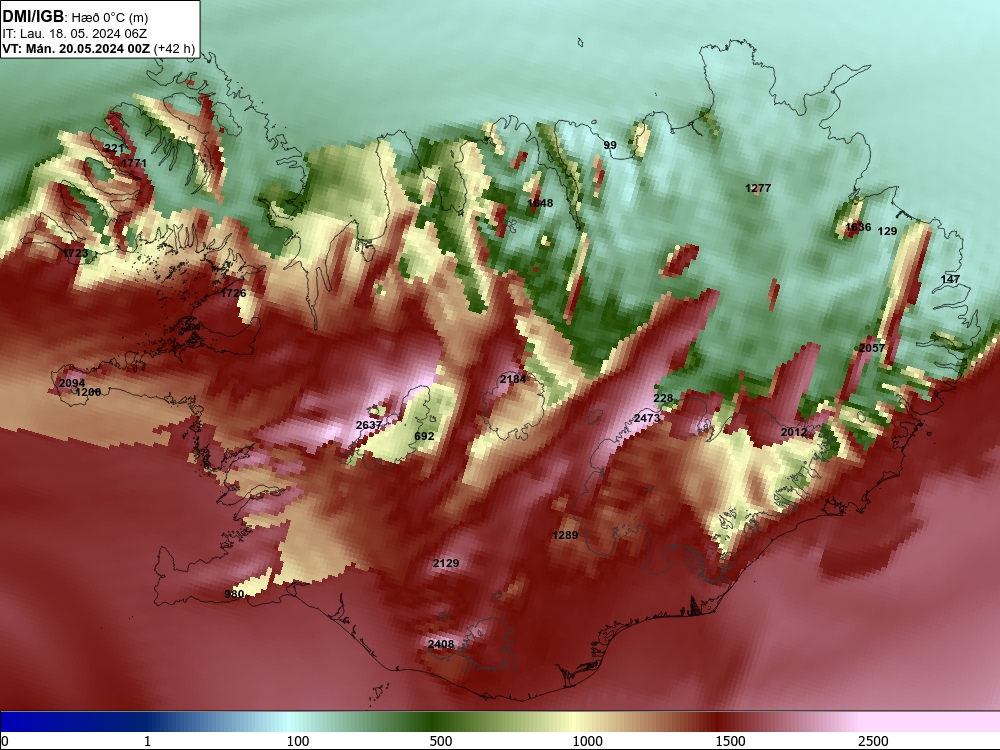Select the 'VT: Mán. 20.05.2024 00Z' line
This screenshot has height=750, width=1000.
coord(76,48)
